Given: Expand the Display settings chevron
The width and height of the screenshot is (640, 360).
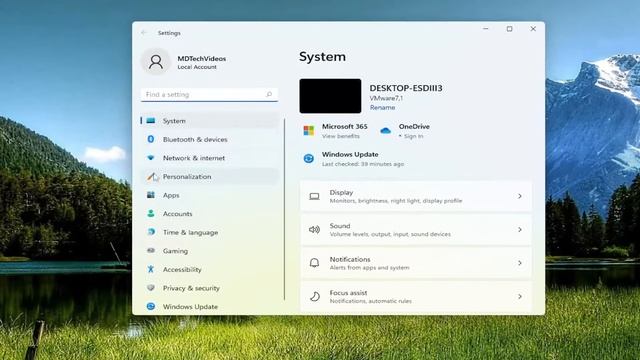Looking at the screenshot, I should pos(520,196).
